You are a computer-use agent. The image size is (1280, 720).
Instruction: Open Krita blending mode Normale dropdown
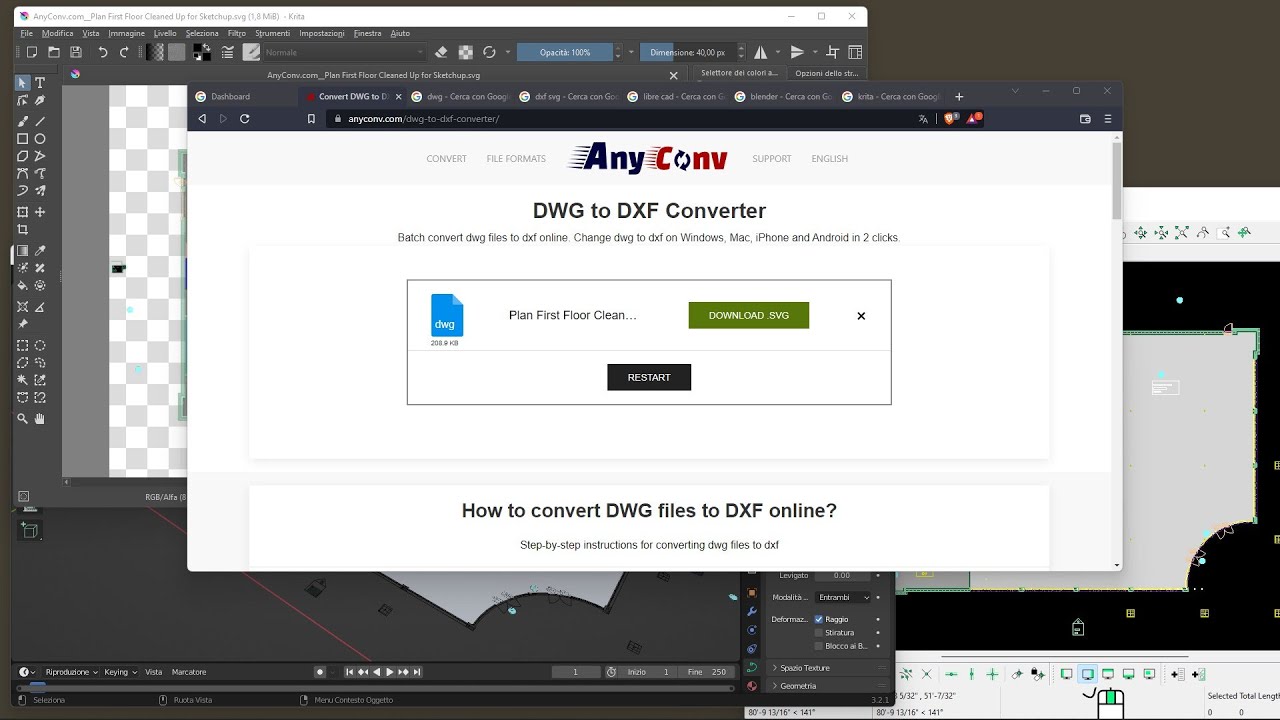344,52
